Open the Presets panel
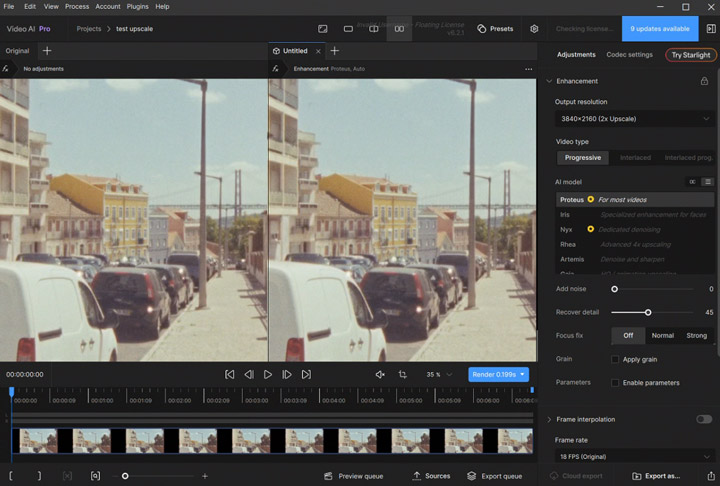 pyautogui.click(x=495, y=29)
